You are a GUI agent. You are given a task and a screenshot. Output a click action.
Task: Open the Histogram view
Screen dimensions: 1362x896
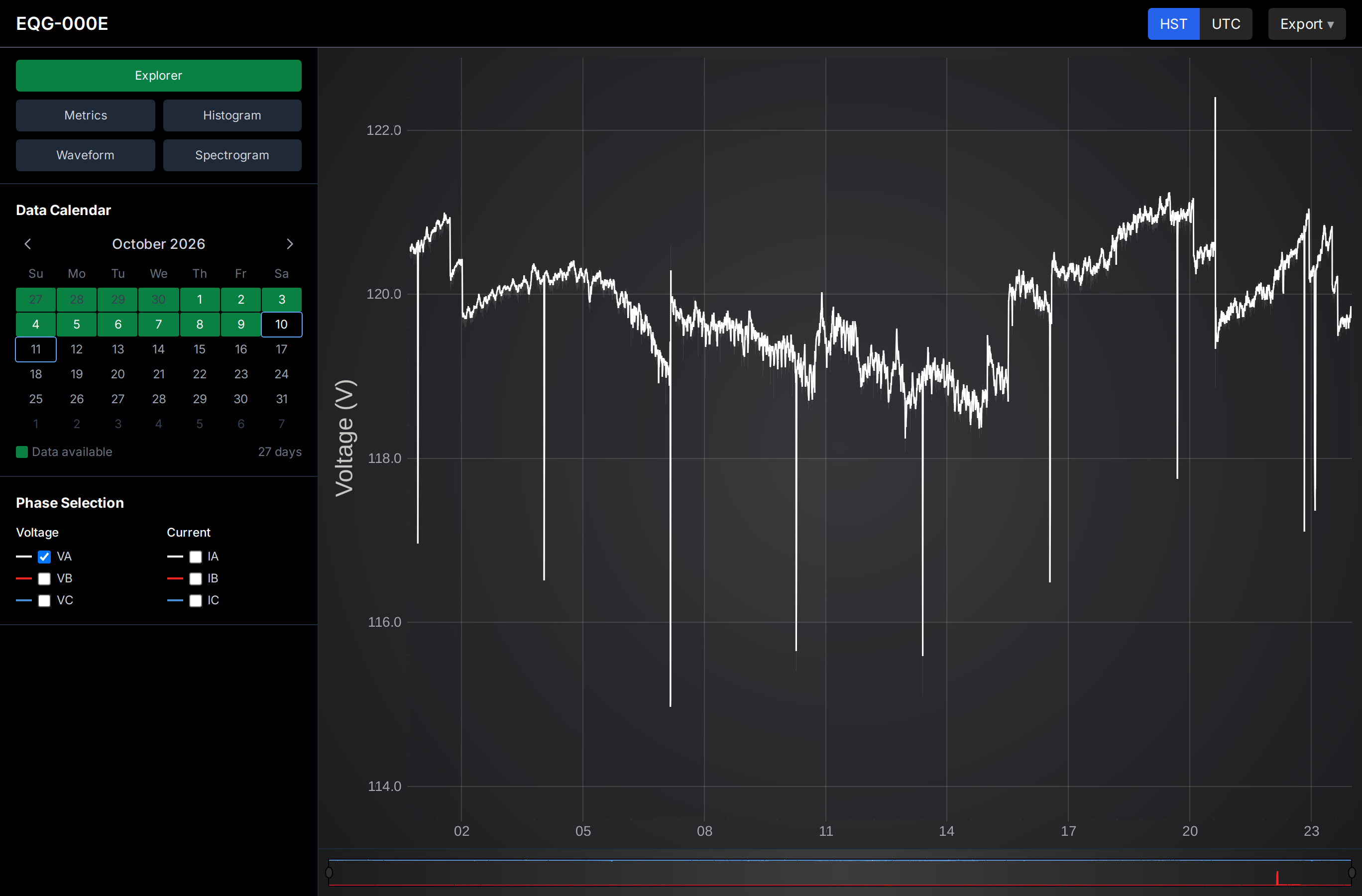(232, 115)
